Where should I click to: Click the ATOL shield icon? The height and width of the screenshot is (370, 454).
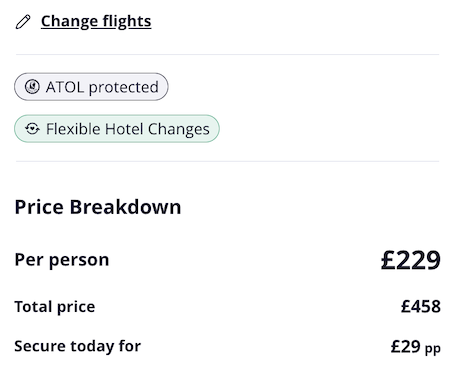[32, 87]
